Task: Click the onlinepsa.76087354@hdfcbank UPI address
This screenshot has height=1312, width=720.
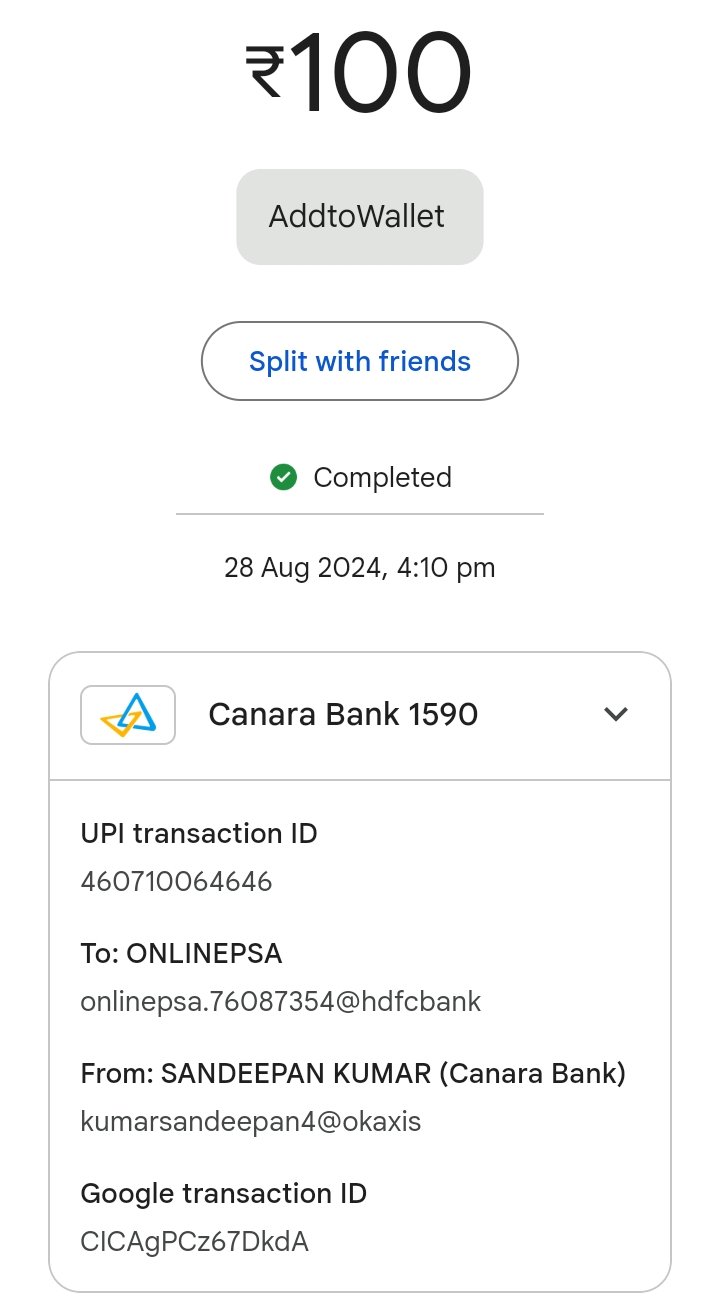Action: [281, 1001]
